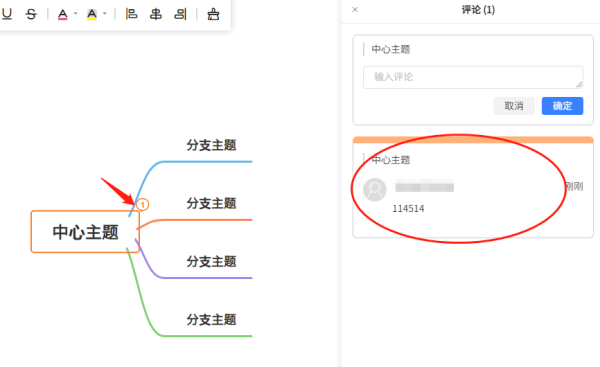
Task: Click 中心主题 label above comment input
Action: point(391,49)
